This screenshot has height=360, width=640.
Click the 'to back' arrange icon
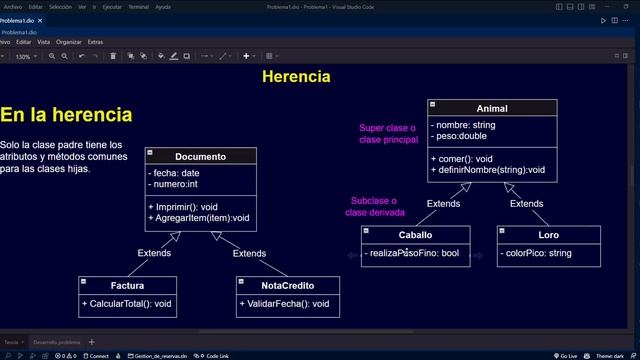(144, 56)
